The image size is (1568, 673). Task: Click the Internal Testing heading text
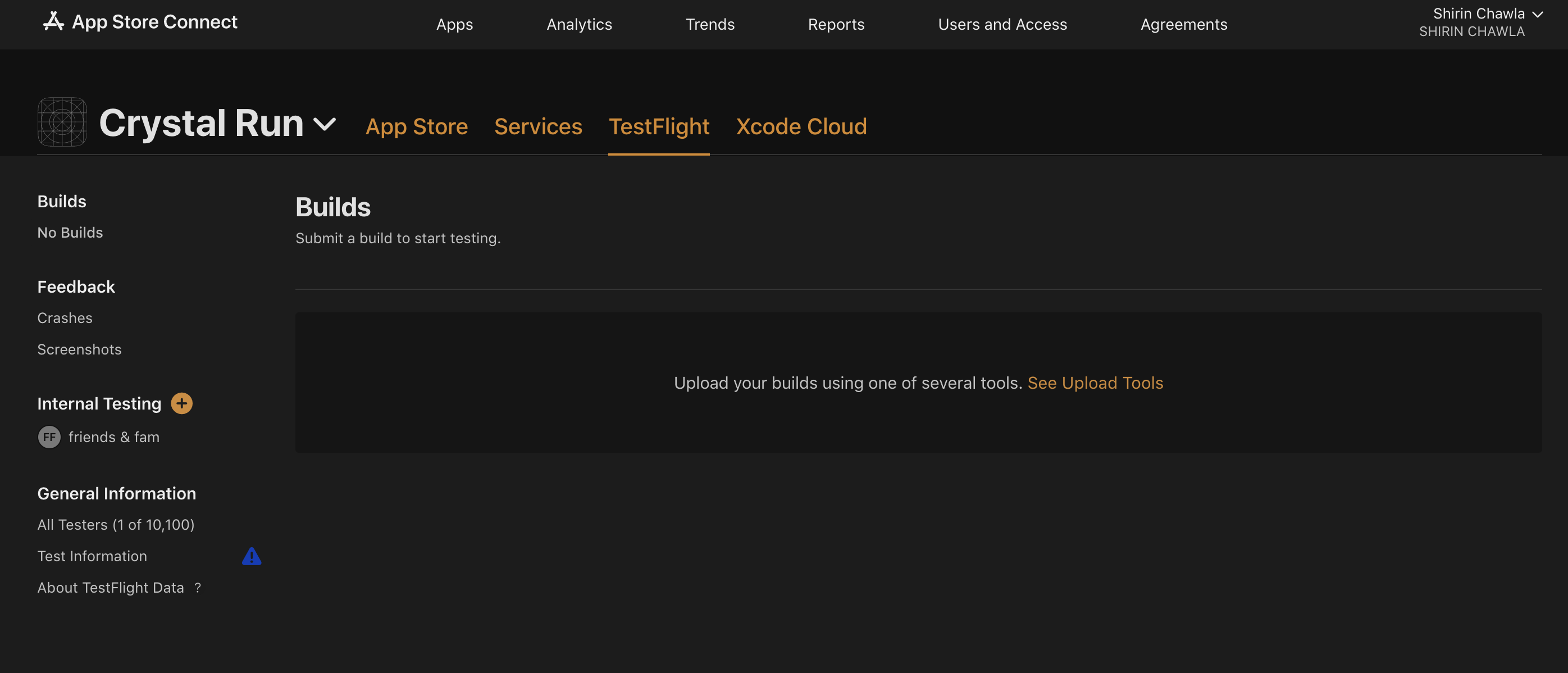pyautogui.click(x=99, y=403)
